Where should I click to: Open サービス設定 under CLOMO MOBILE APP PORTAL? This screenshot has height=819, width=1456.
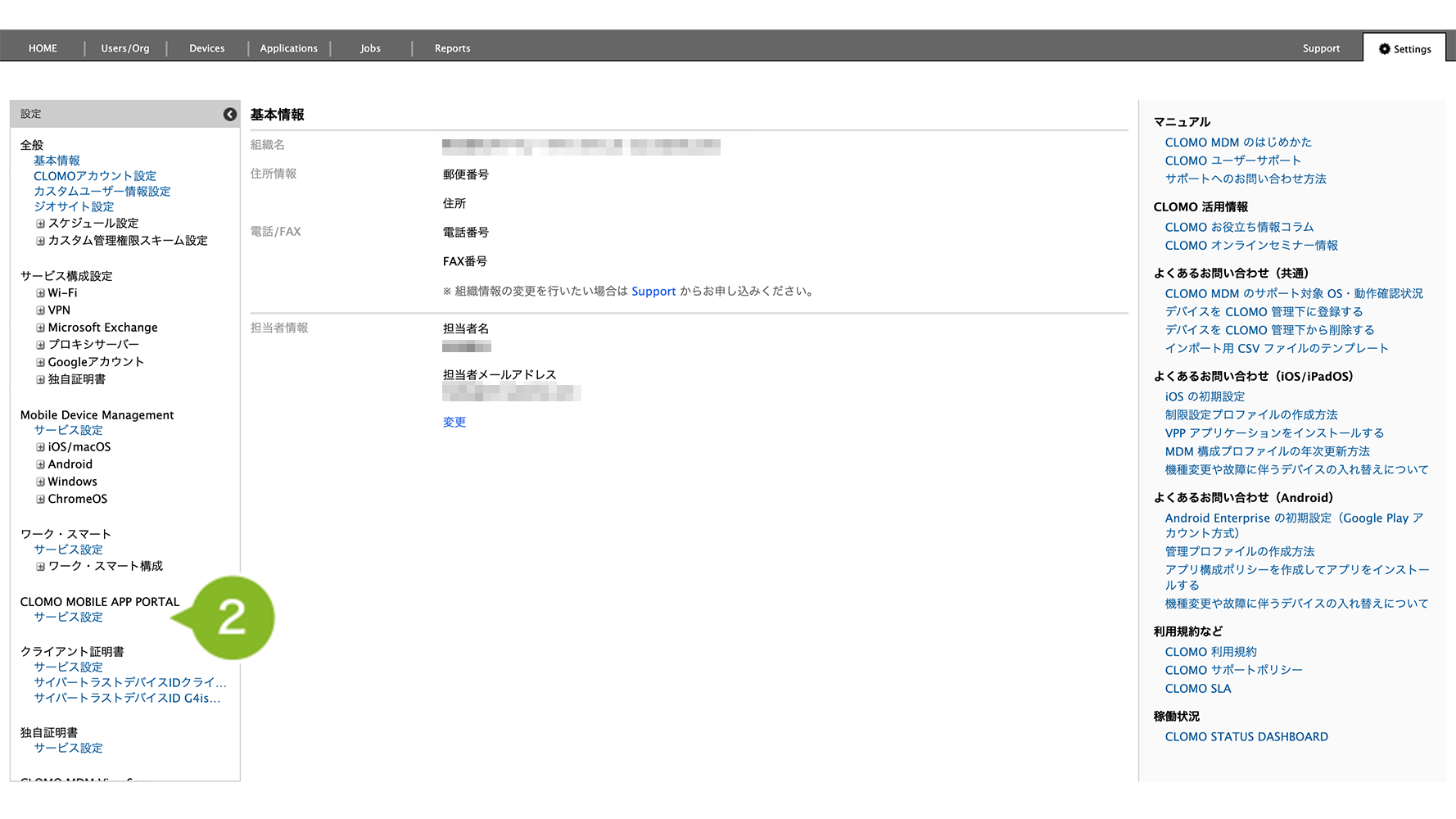click(x=68, y=618)
